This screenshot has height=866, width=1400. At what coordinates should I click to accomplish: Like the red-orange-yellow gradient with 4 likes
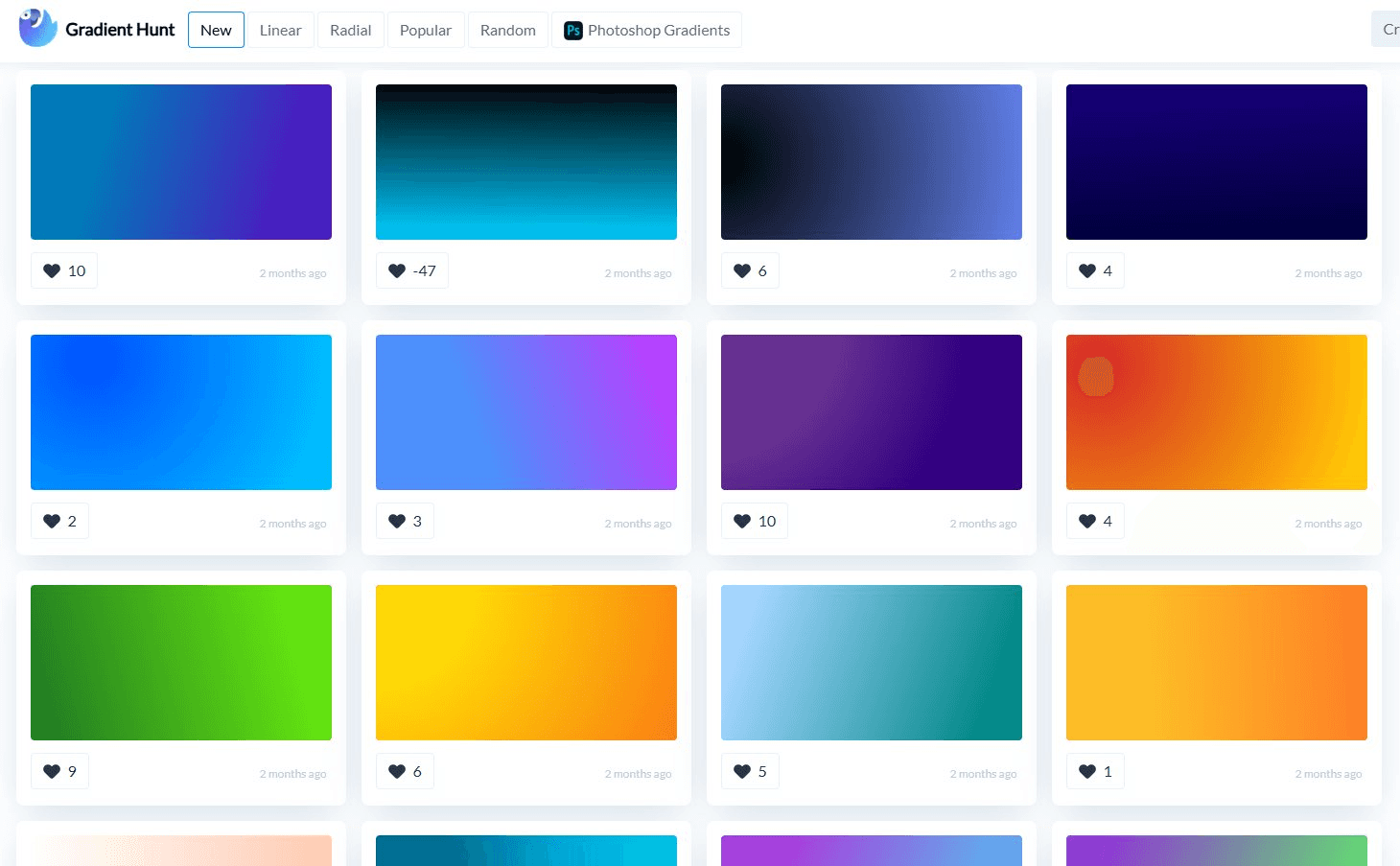(x=1095, y=521)
